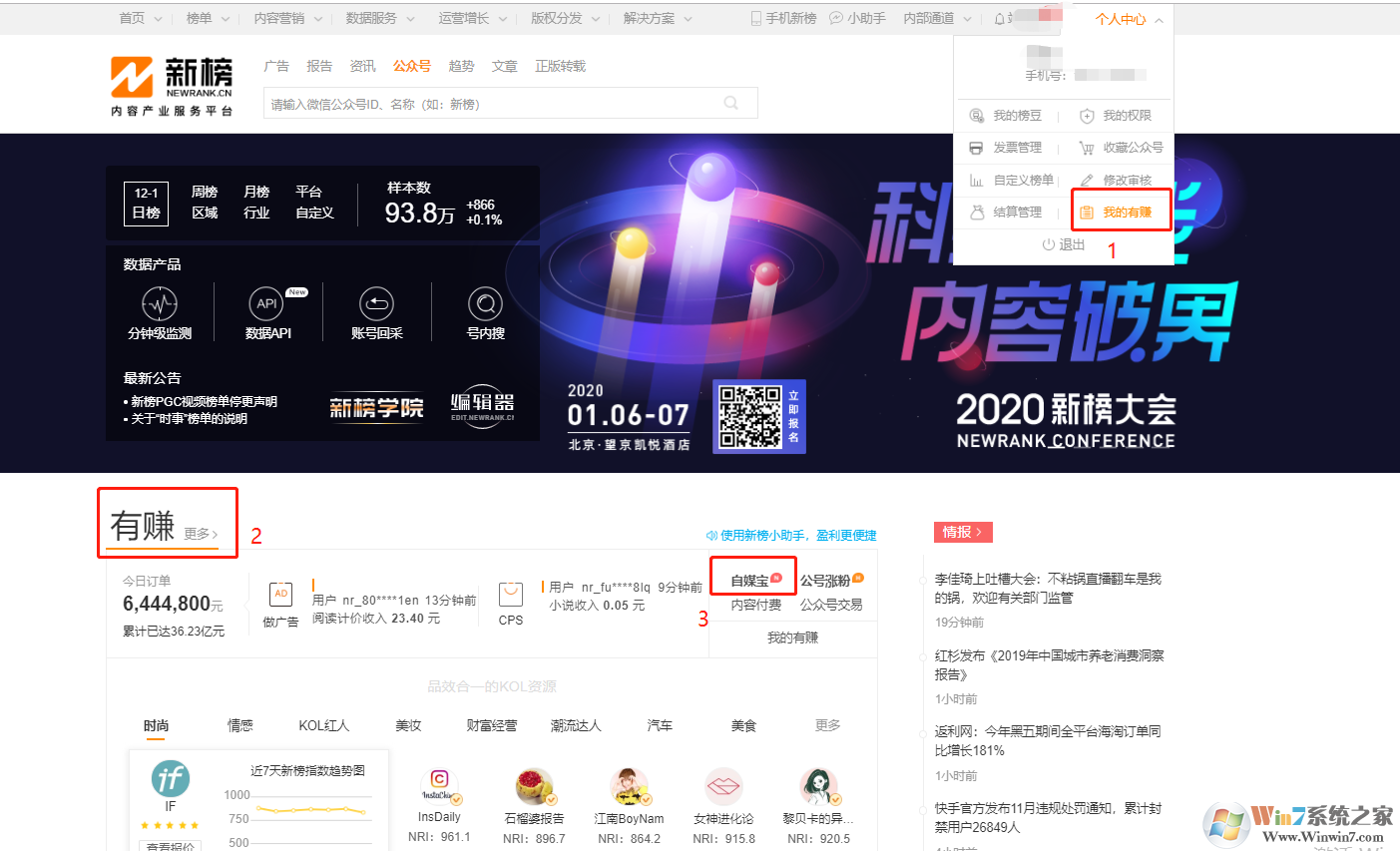Open the 发票管理 invoice icon
The width and height of the screenshot is (1400, 851).
pos(977,147)
